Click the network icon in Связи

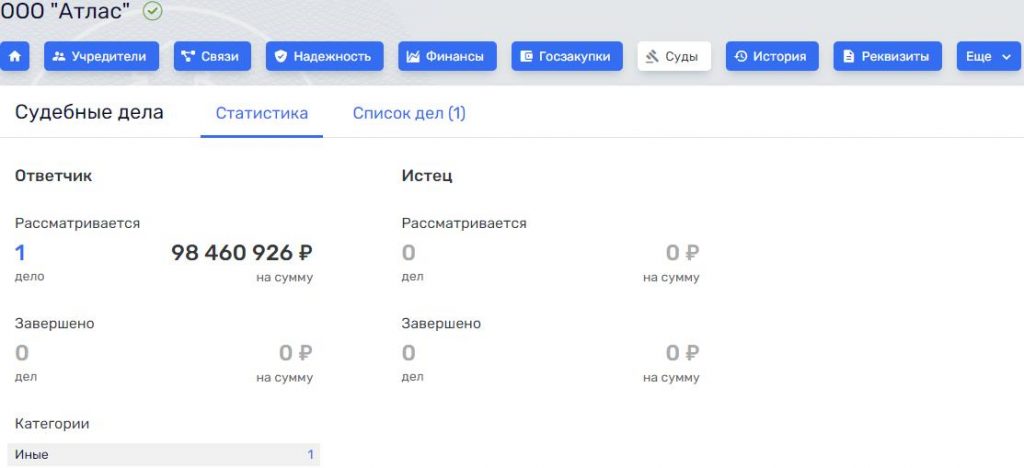[x=187, y=56]
